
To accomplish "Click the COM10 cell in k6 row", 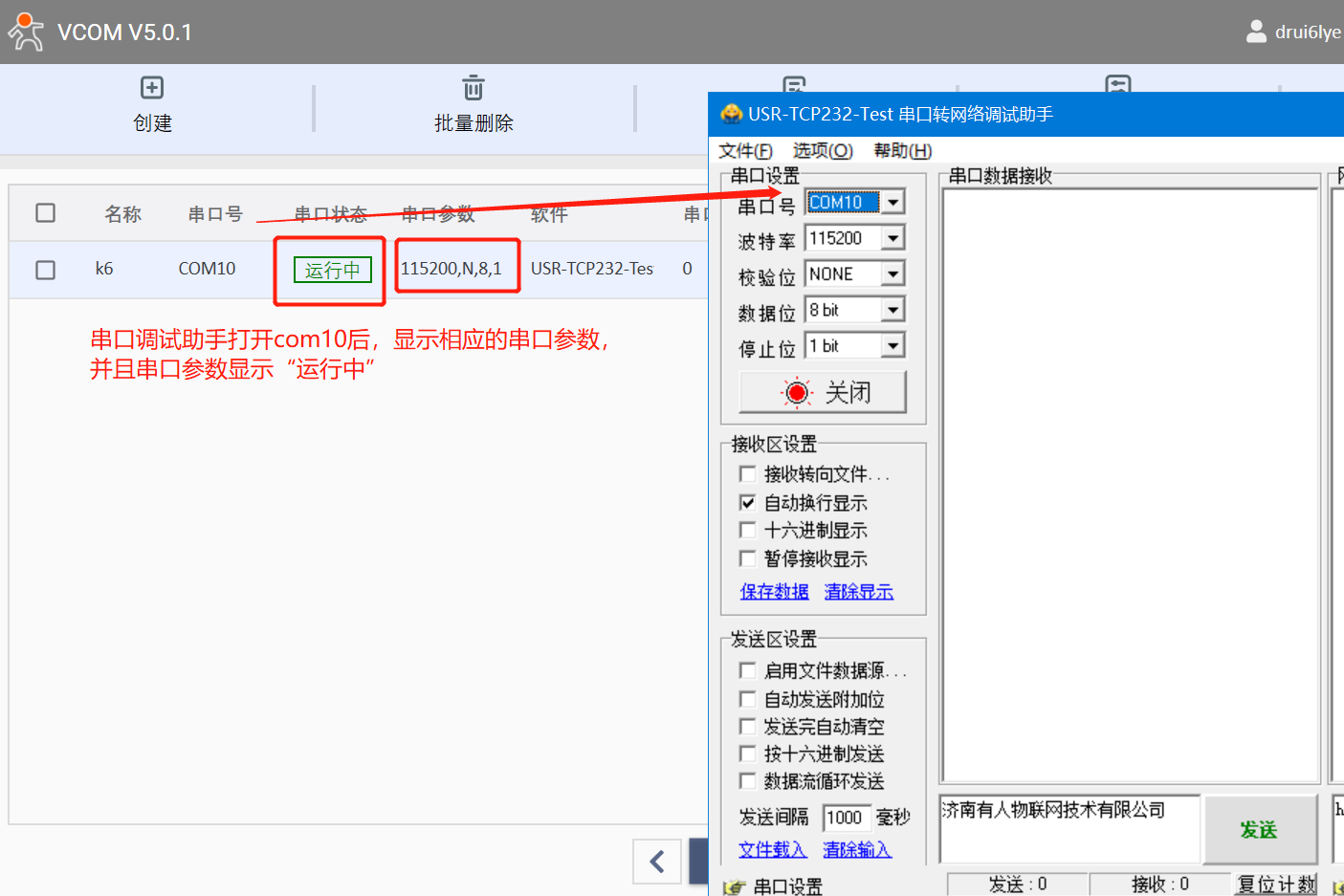I will [207, 269].
